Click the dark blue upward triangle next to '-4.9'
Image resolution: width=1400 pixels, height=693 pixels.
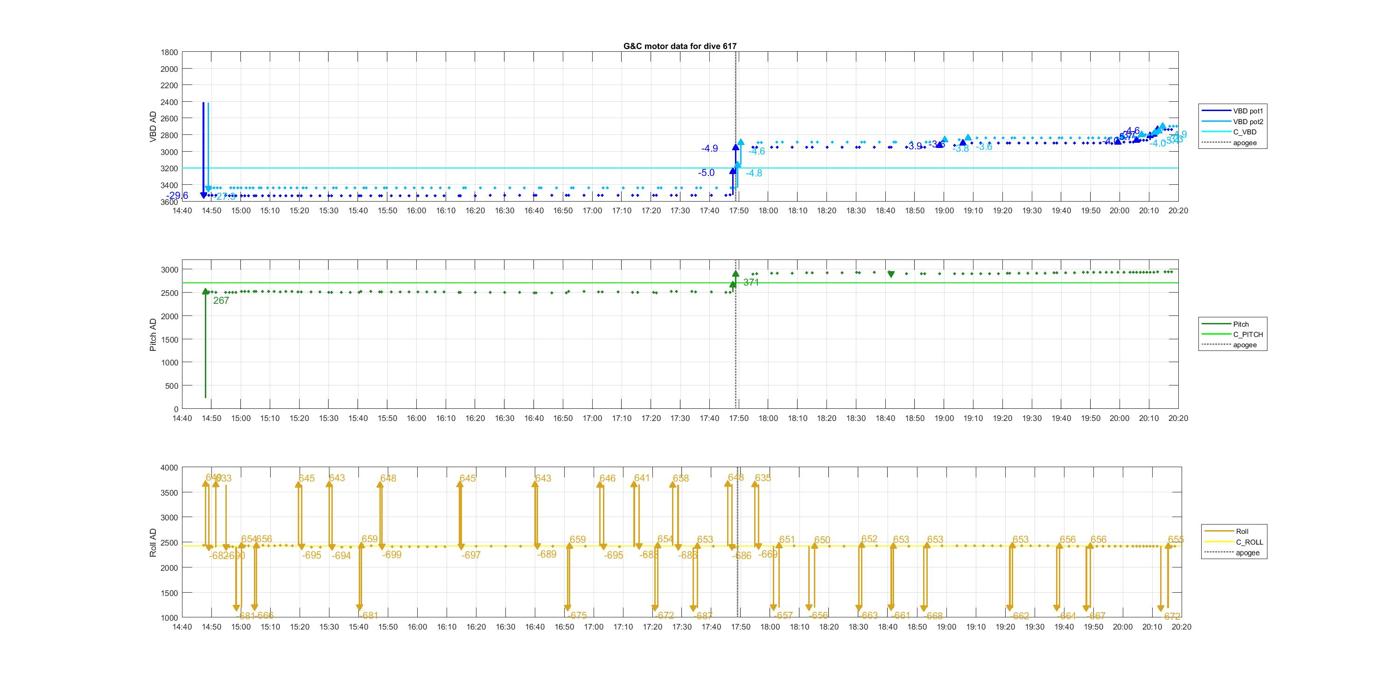[x=735, y=147]
